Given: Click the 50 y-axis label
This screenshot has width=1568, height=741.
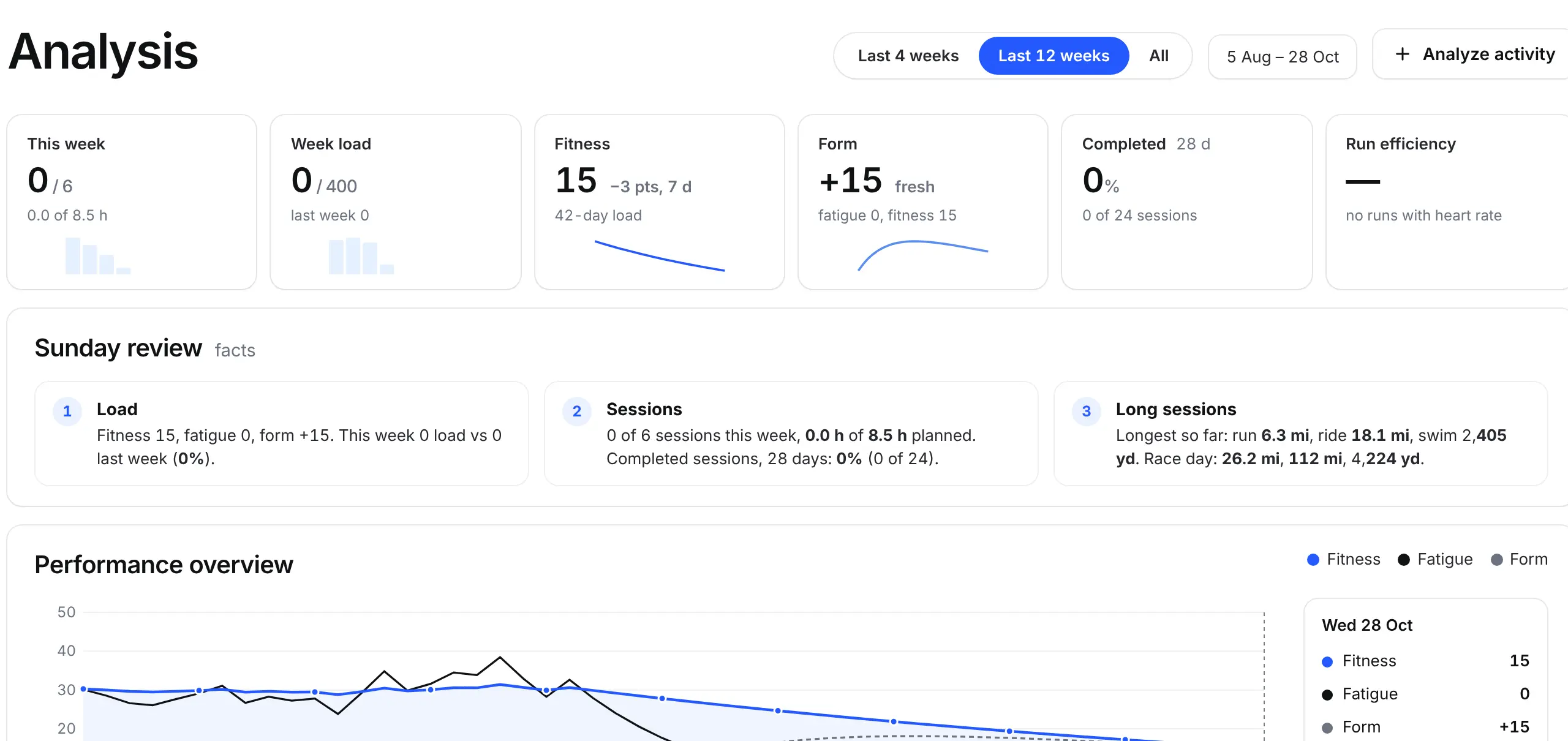Looking at the screenshot, I should click(66, 612).
